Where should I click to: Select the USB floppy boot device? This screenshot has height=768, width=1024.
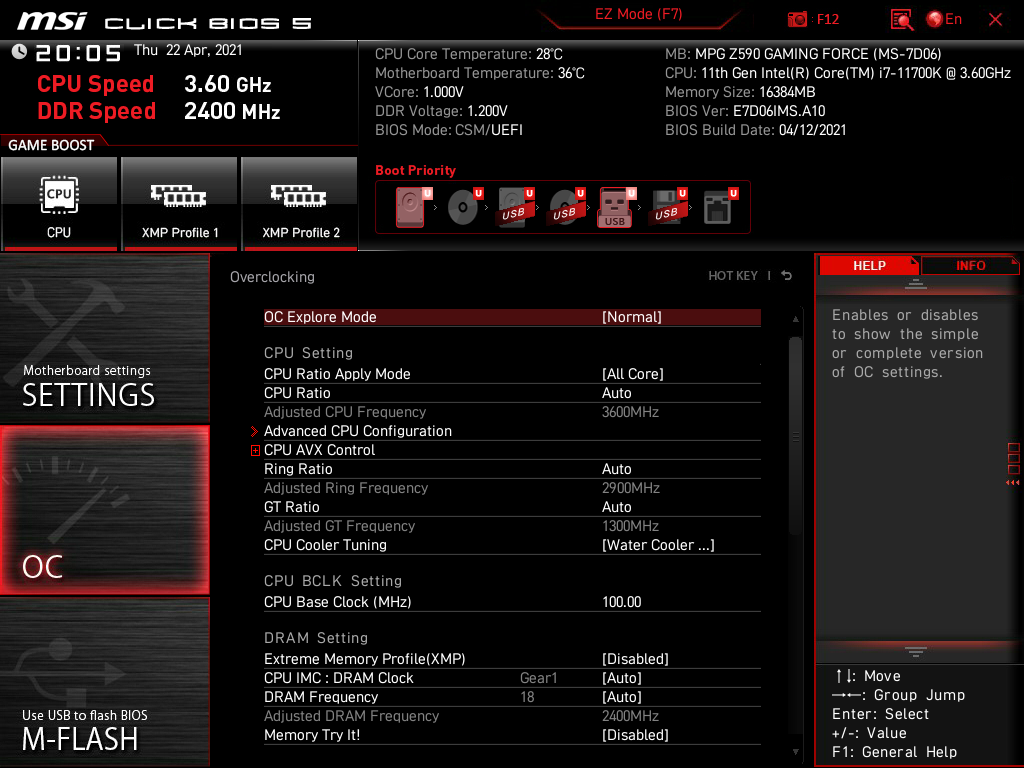pos(668,207)
